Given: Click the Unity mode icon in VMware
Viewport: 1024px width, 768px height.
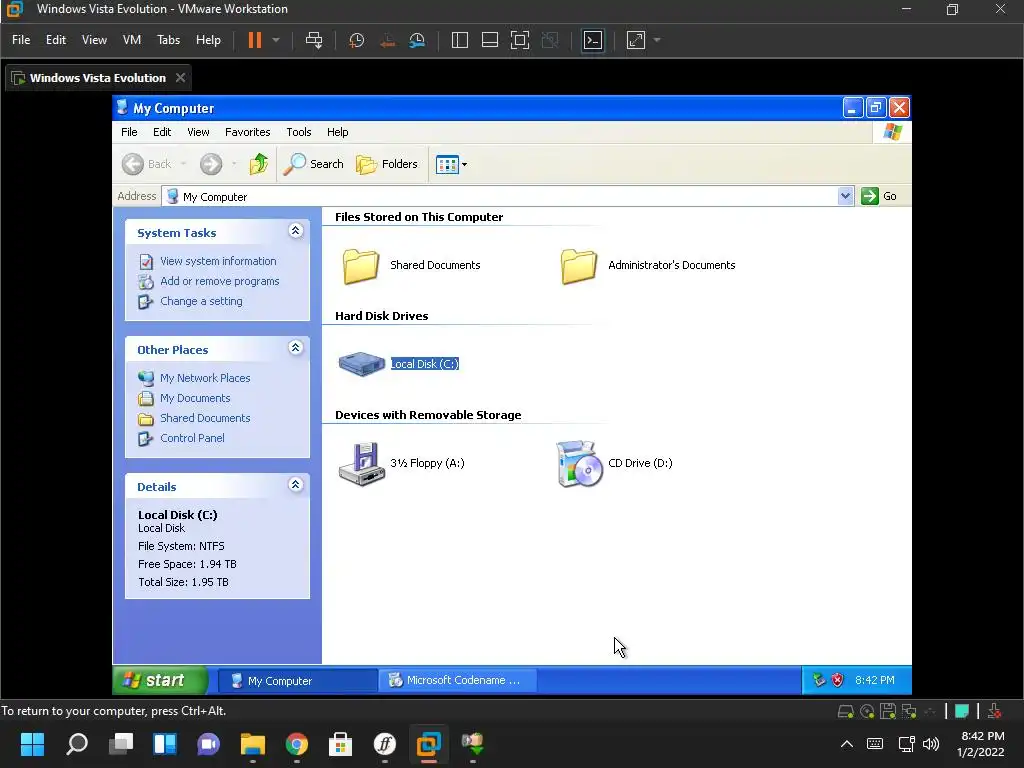Looking at the screenshot, I should [x=550, y=40].
